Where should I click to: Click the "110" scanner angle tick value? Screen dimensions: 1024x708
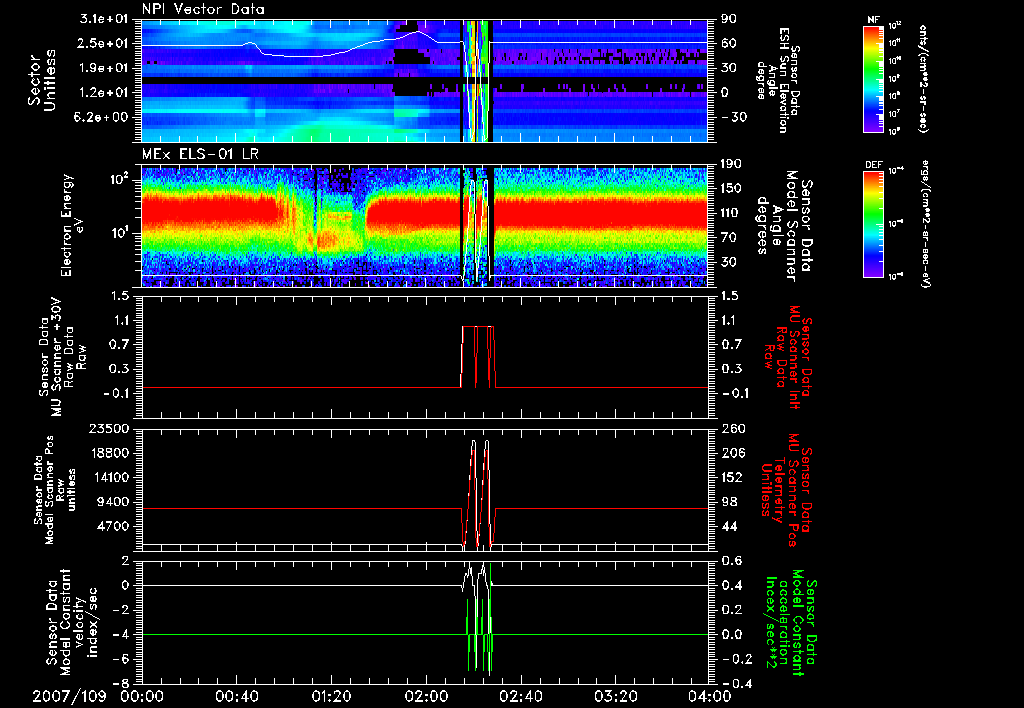(732, 213)
